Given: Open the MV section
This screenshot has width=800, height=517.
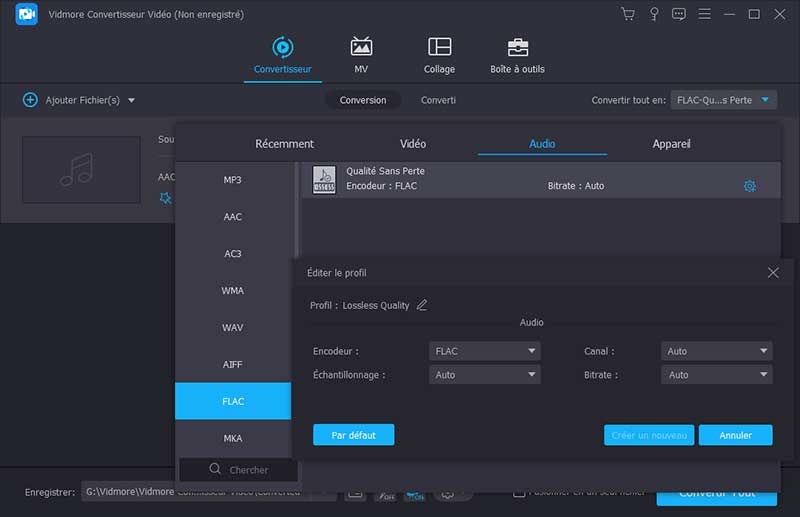Looking at the screenshot, I should pos(361,56).
